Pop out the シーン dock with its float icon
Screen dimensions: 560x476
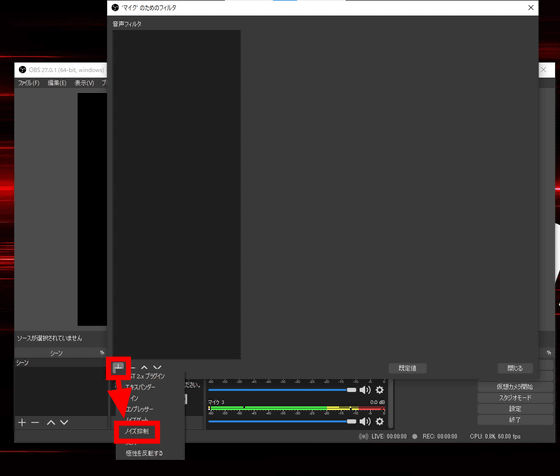point(102,353)
